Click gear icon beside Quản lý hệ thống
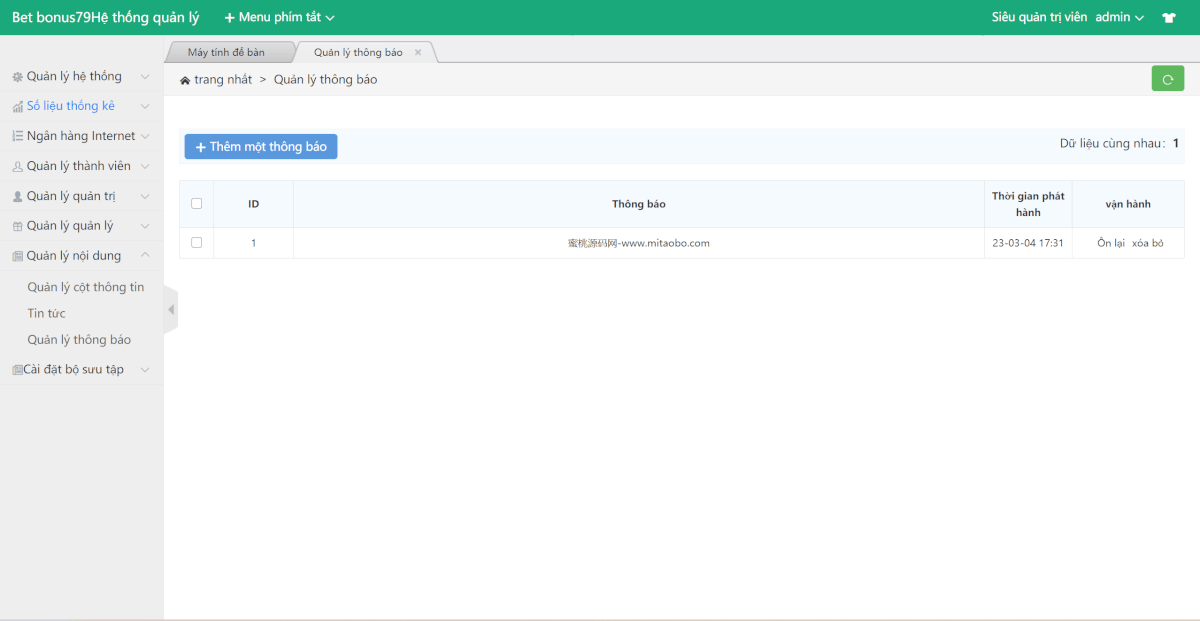Viewport: 1200px width, 621px height. (17, 77)
